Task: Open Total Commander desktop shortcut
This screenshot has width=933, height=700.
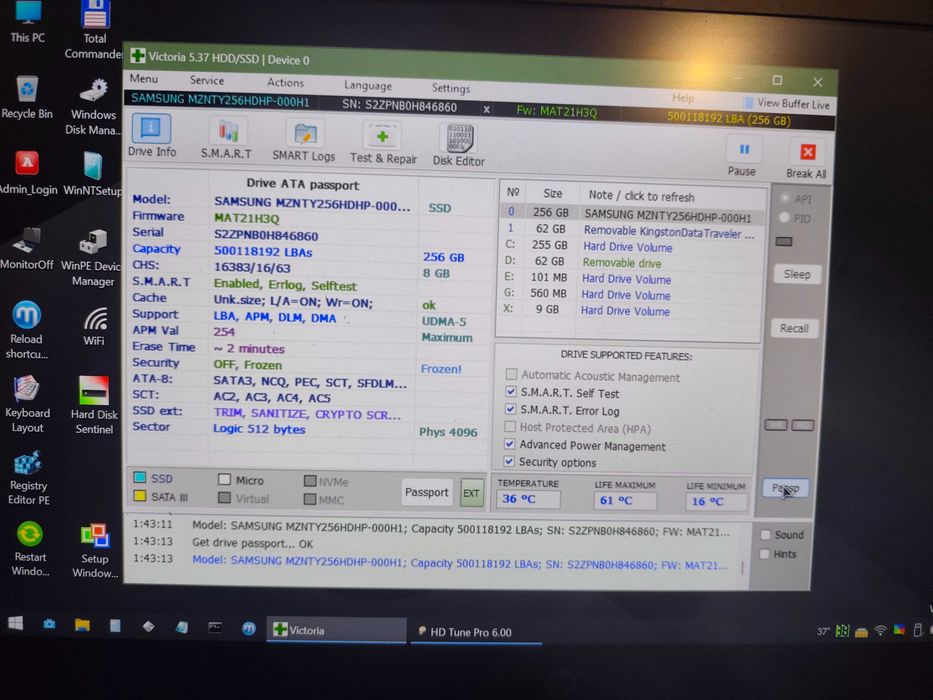Action: (x=94, y=30)
